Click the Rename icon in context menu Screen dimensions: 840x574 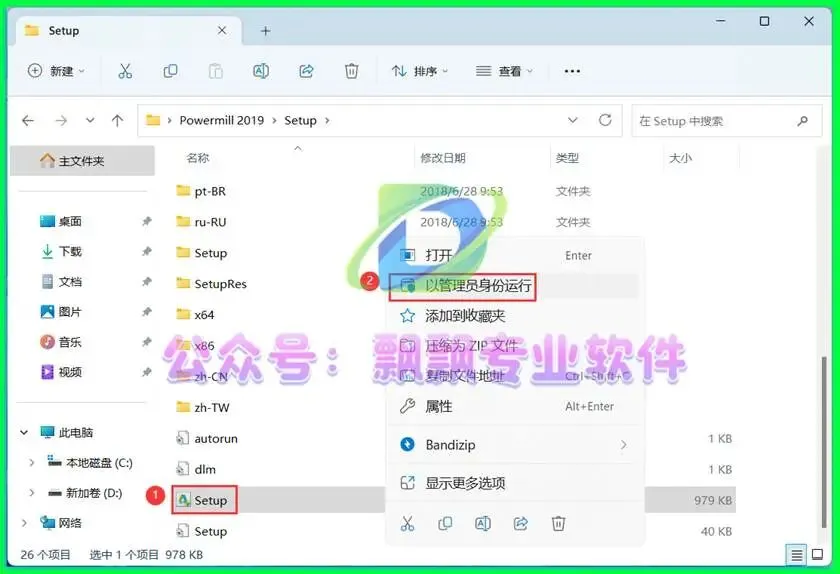tap(483, 523)
